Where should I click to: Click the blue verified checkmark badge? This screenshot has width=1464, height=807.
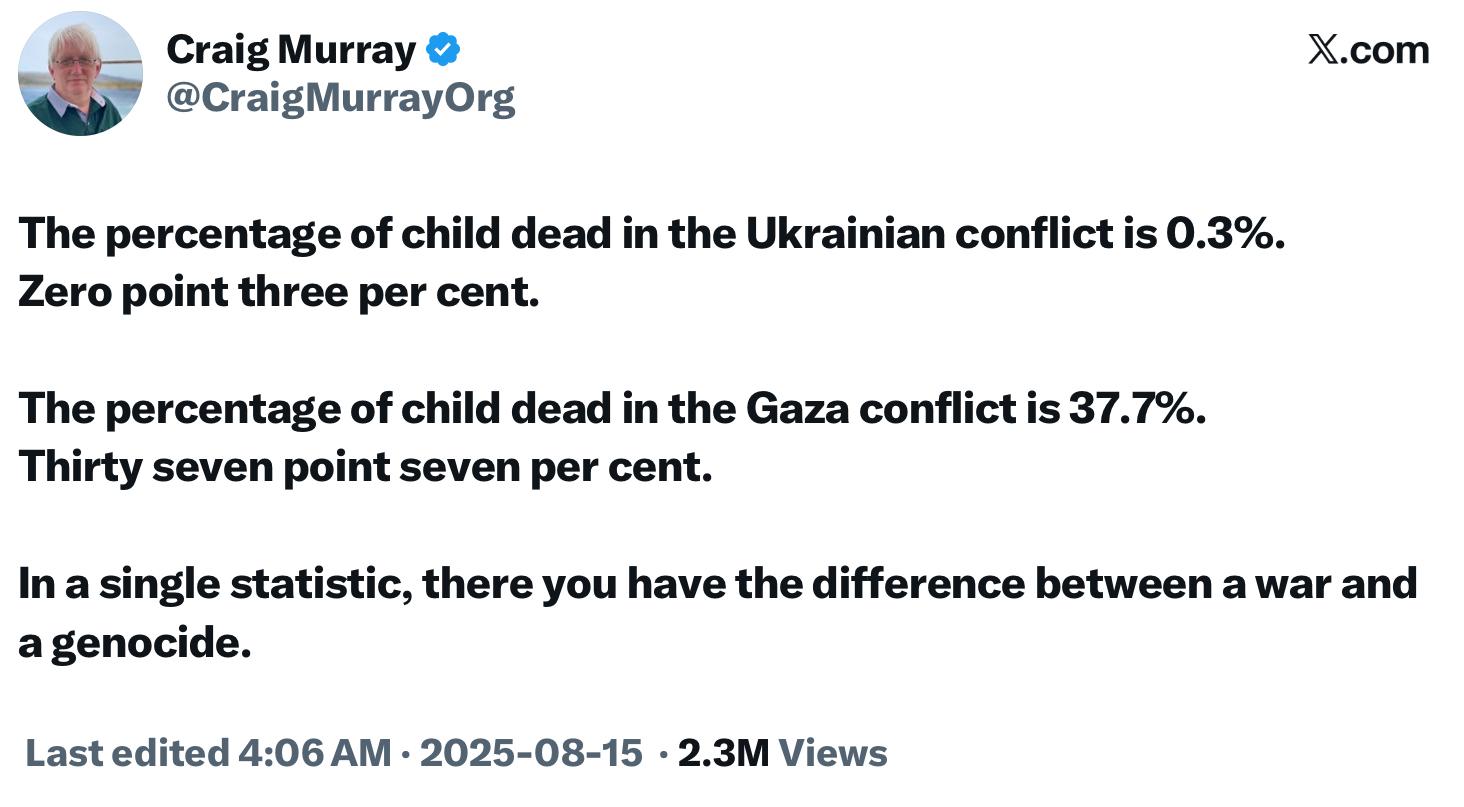(x=443, y=49)
